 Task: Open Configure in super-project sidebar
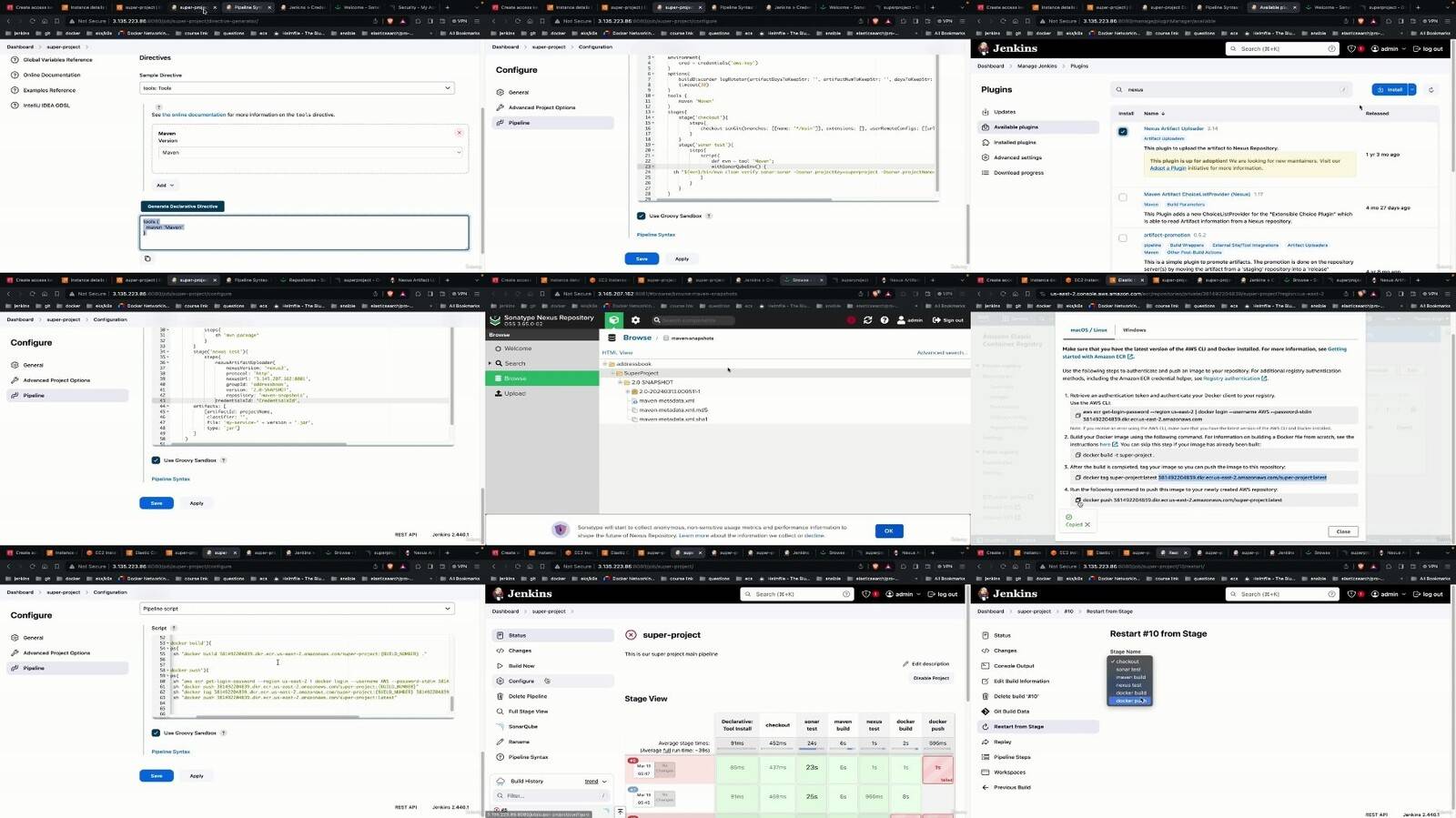(x=521, y=682)
